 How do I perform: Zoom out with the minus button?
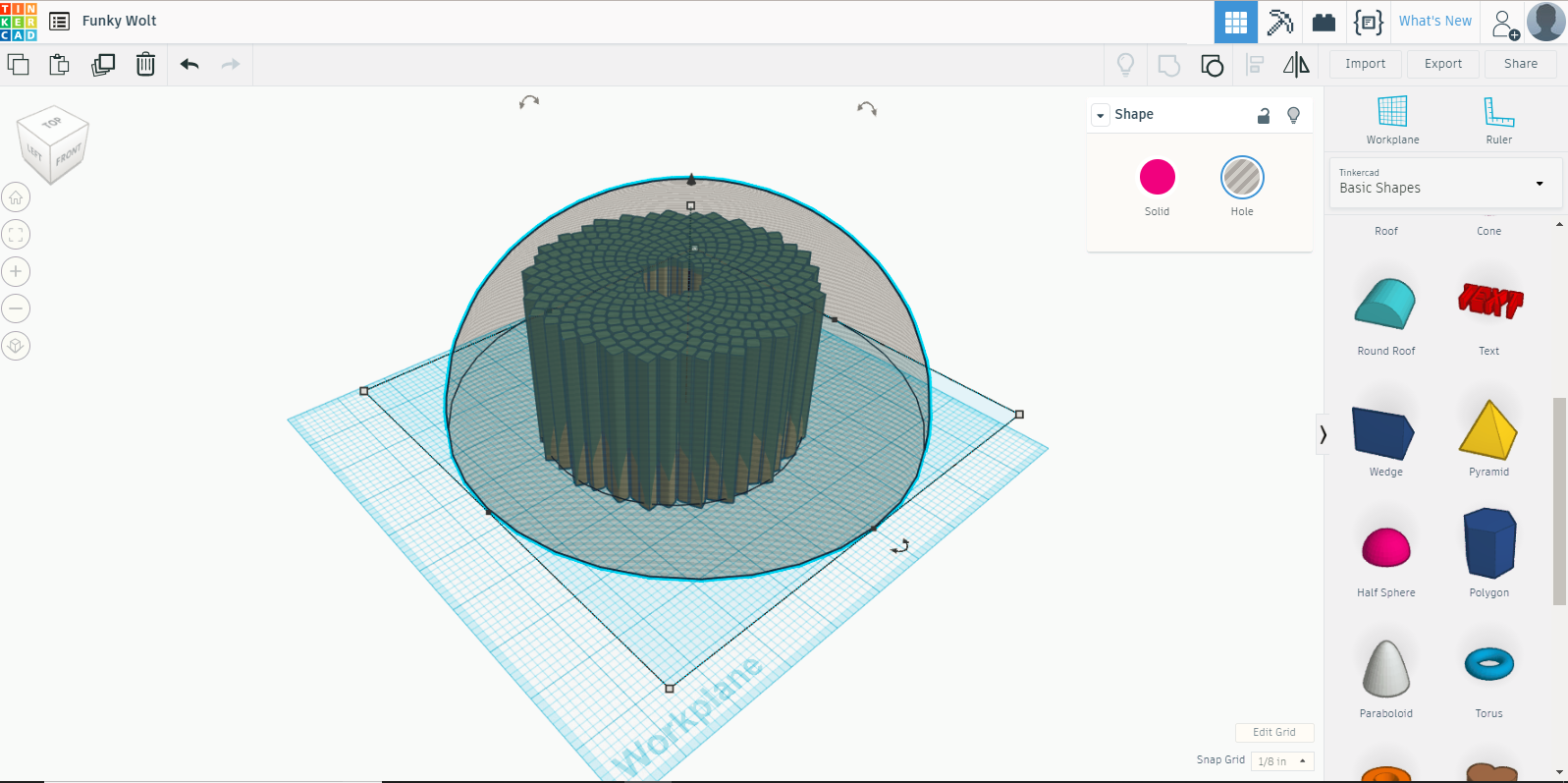16,308
